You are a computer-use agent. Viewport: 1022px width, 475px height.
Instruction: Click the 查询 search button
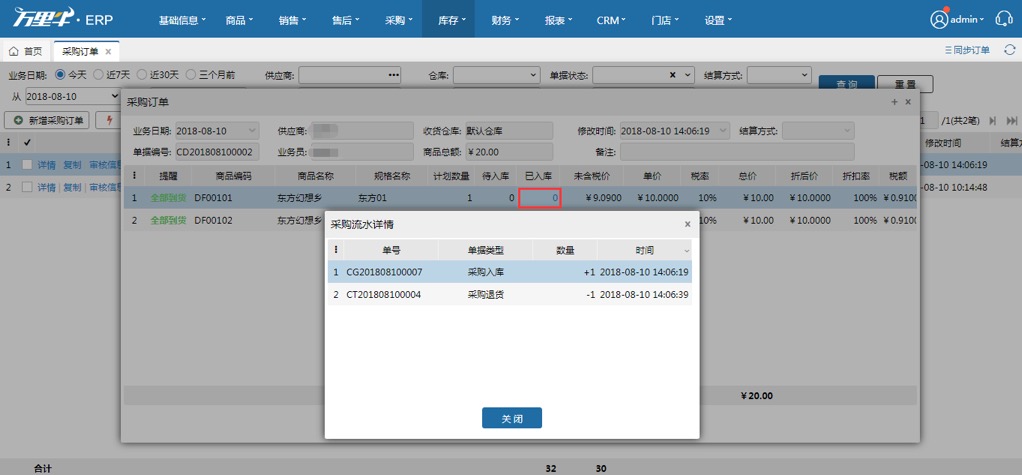(x=847, y=84)
